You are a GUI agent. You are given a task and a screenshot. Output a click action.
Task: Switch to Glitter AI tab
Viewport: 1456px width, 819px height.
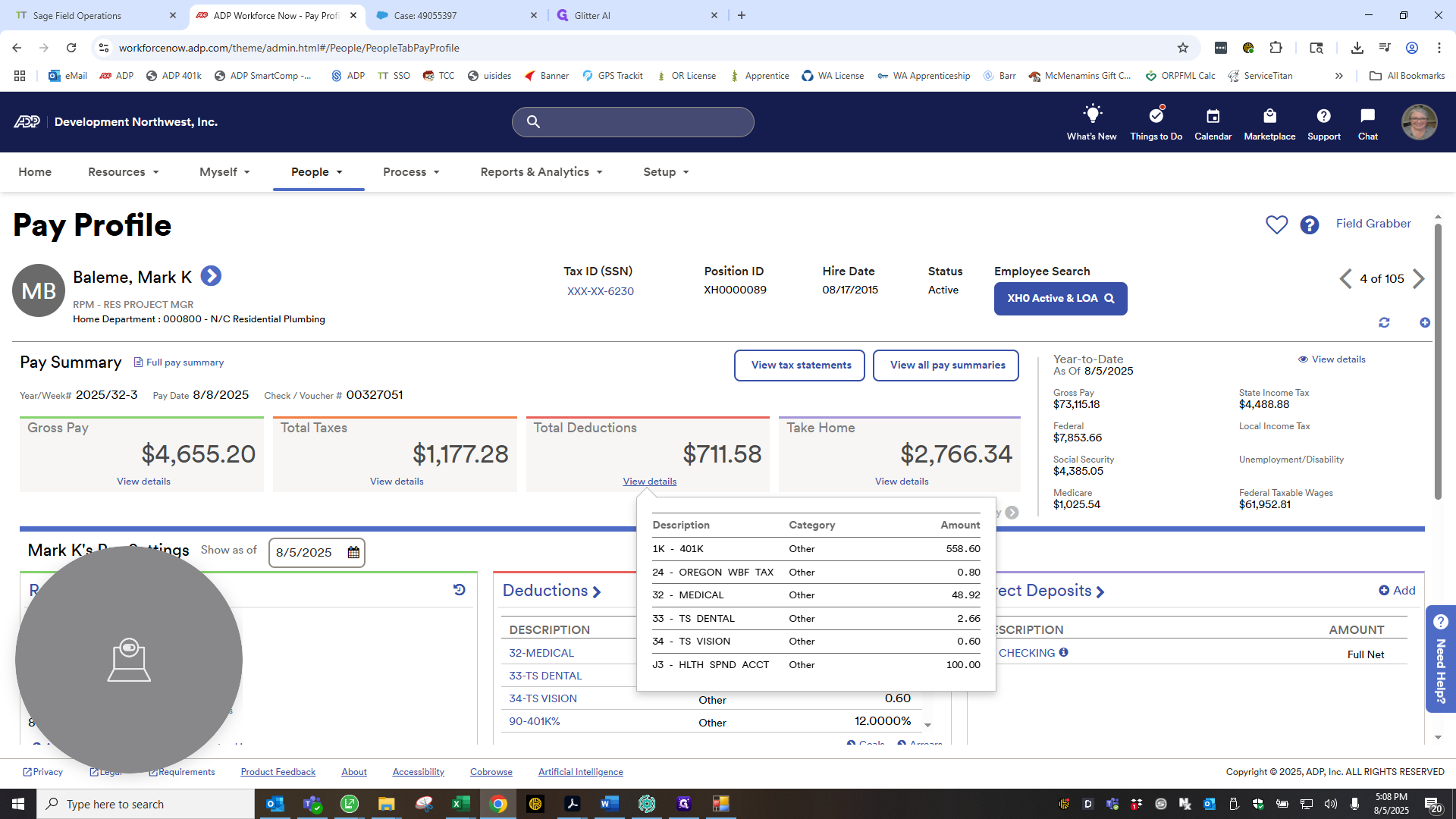[635, 15]
